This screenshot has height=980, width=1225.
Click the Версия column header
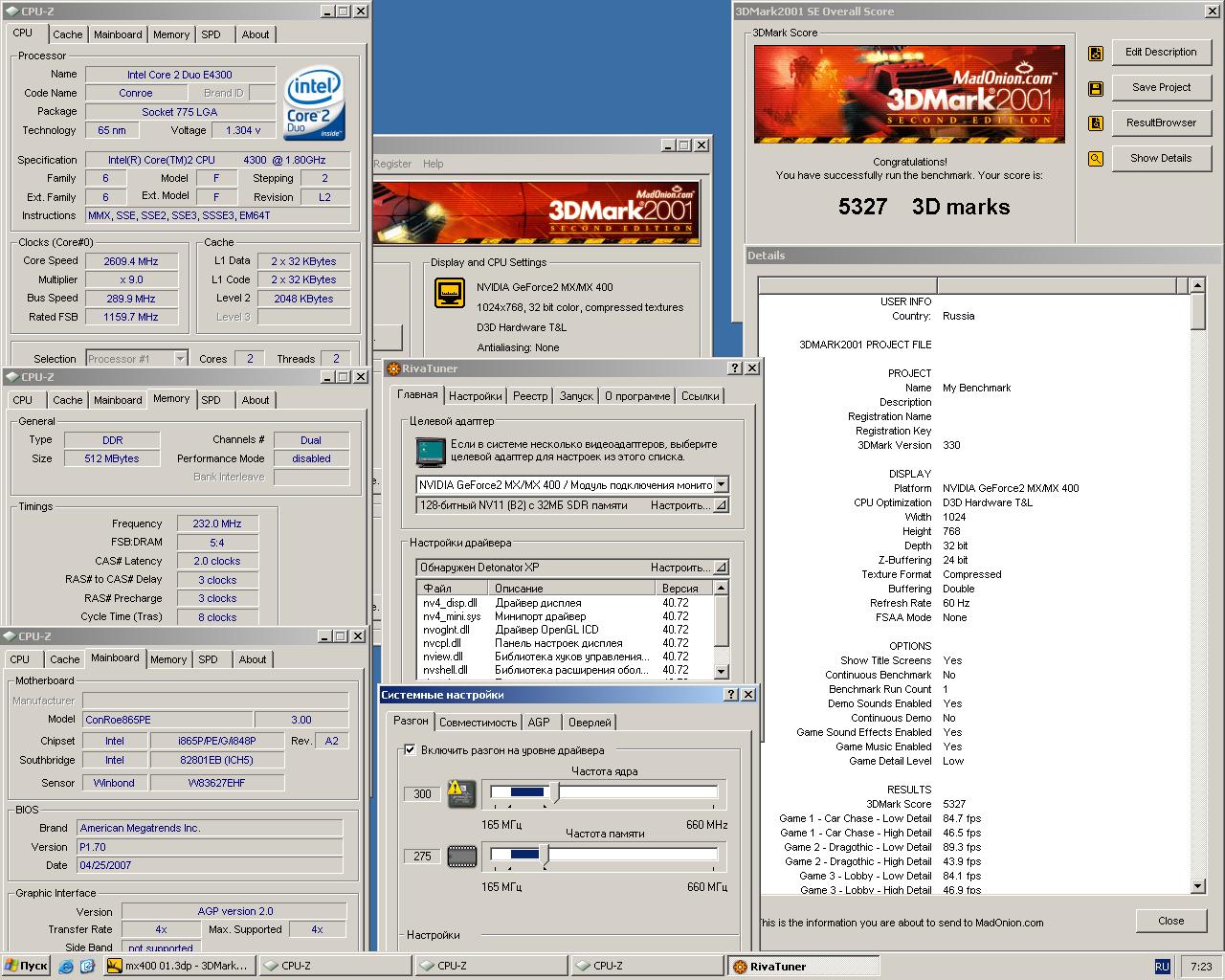coord(685,589)
